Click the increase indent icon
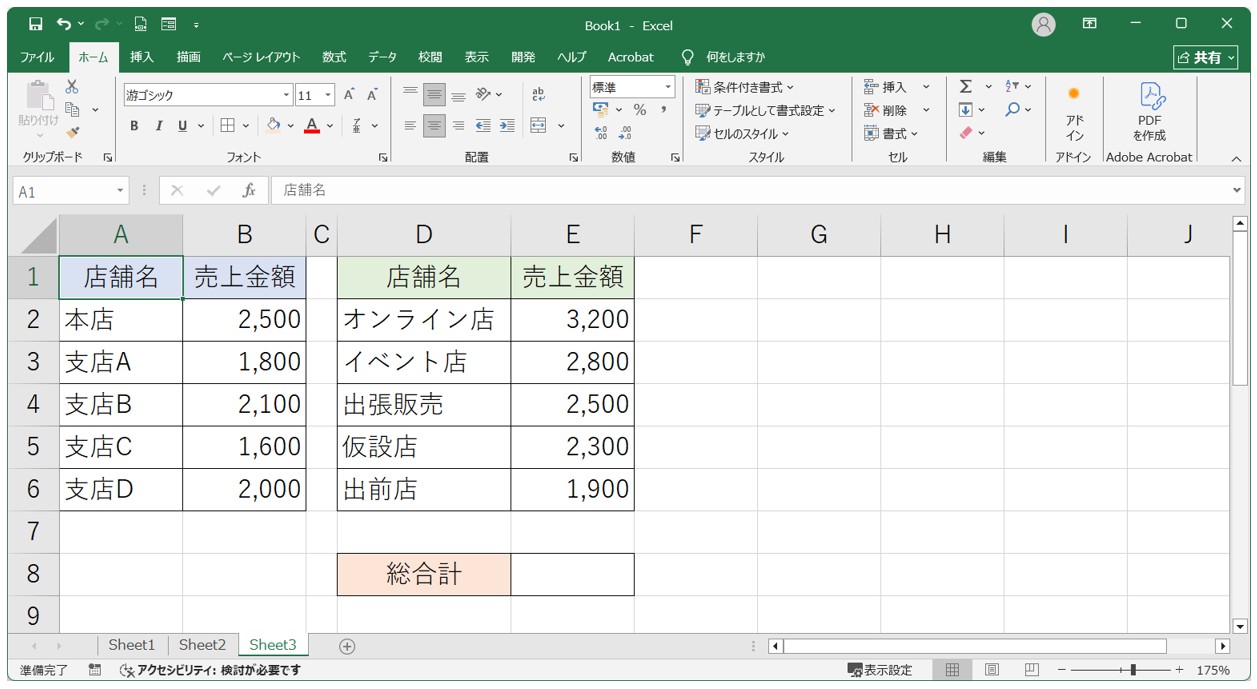The image size is (1257, 689). (507, 126)
